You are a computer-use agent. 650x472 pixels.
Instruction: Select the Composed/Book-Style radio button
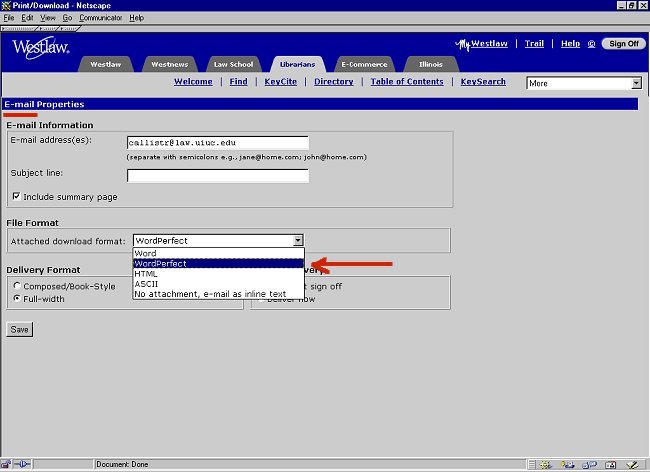(16, 286)
